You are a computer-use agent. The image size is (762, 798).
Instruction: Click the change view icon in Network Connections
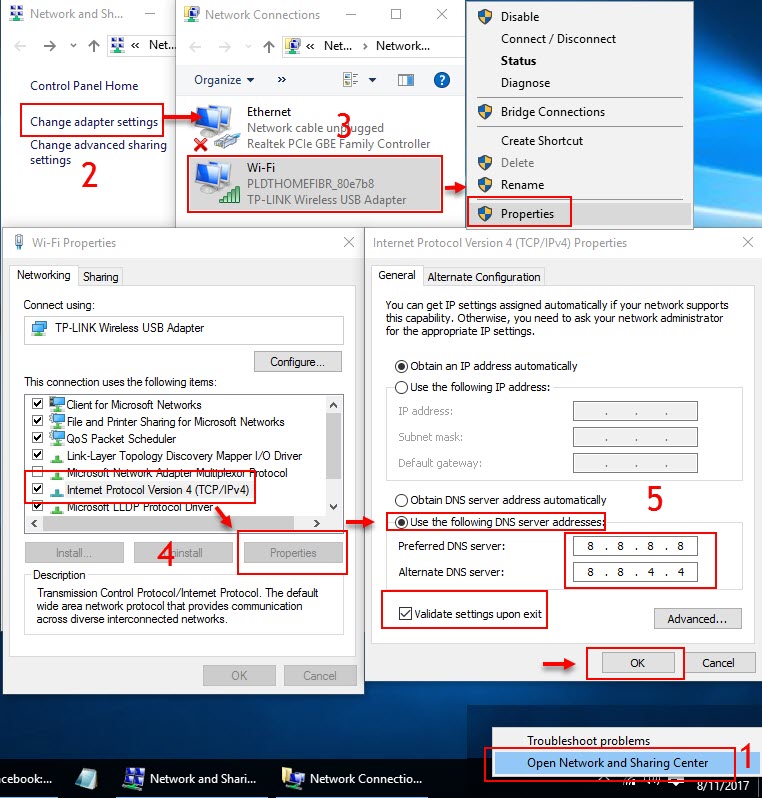coord(350,80)
